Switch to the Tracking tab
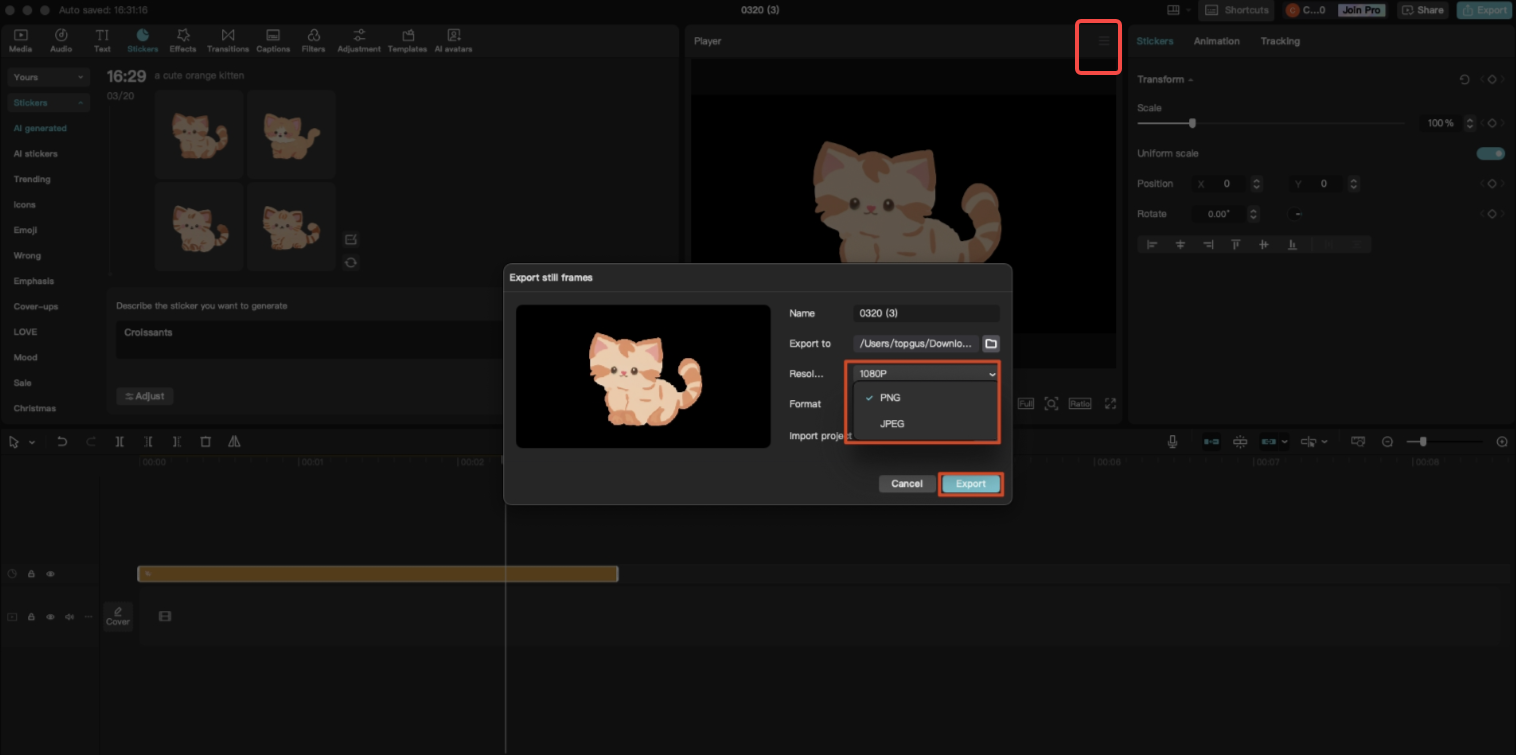The width and height of the screenshot is (1516, 755). (1280, 41)
